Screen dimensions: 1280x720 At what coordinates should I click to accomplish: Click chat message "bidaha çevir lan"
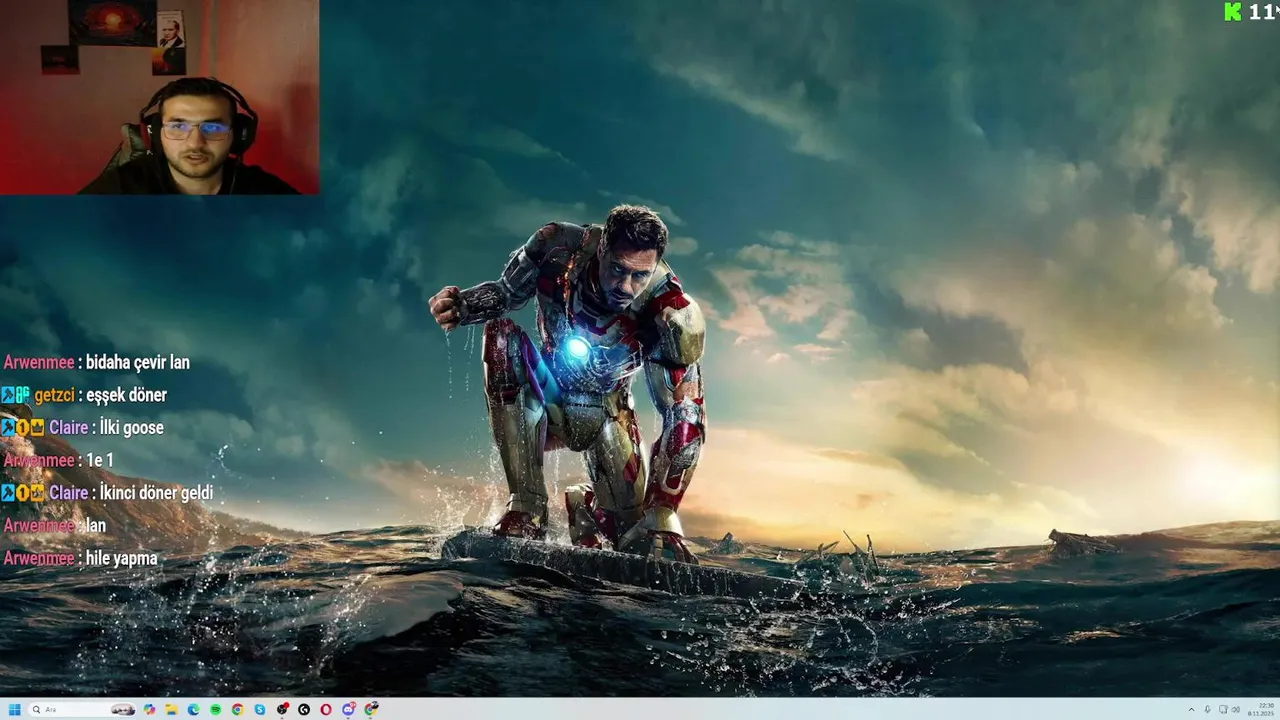click(138, 362)
